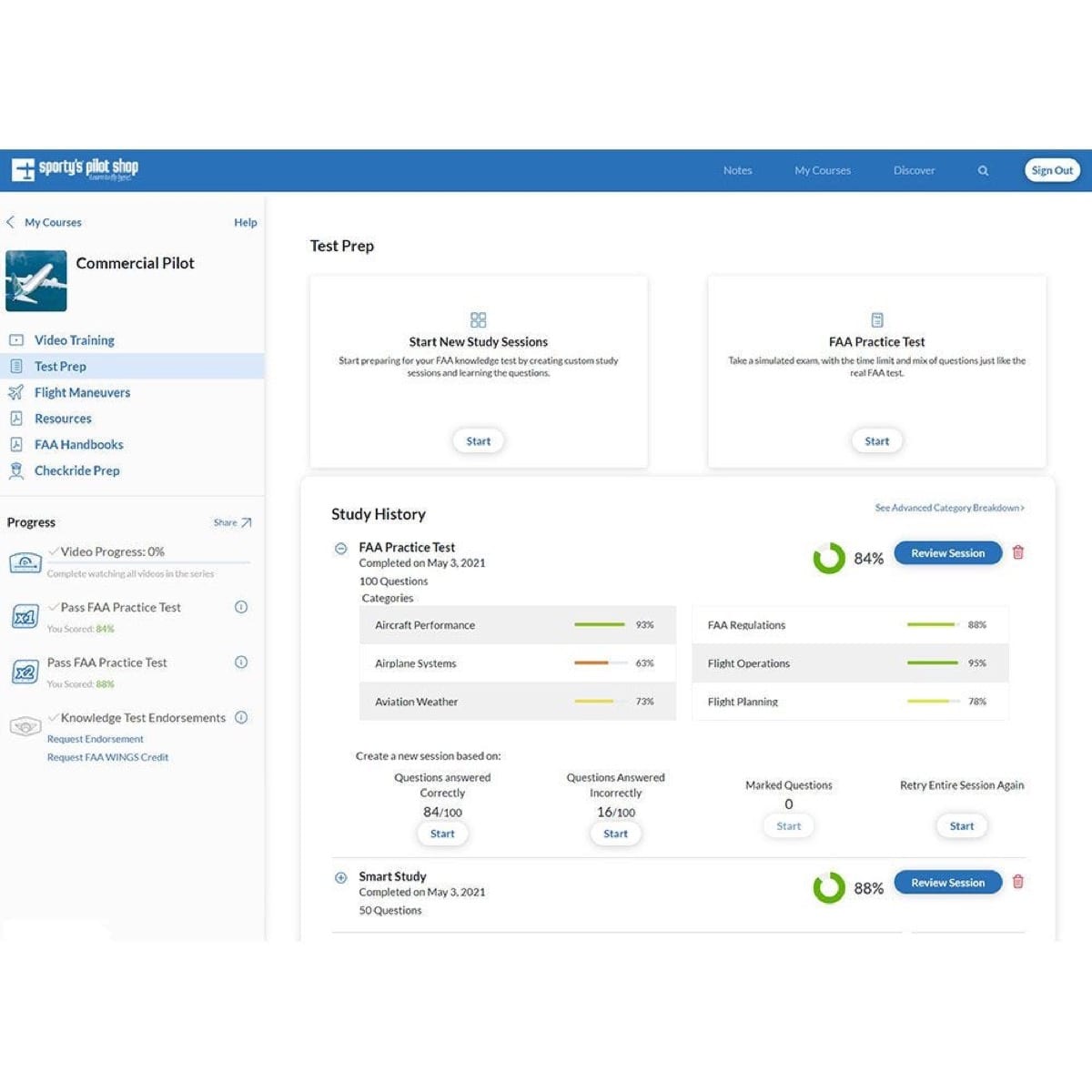This screenshot has height=1092, width=1092.
Task: Click the Share link in Progress
Action: pos(225,522)
